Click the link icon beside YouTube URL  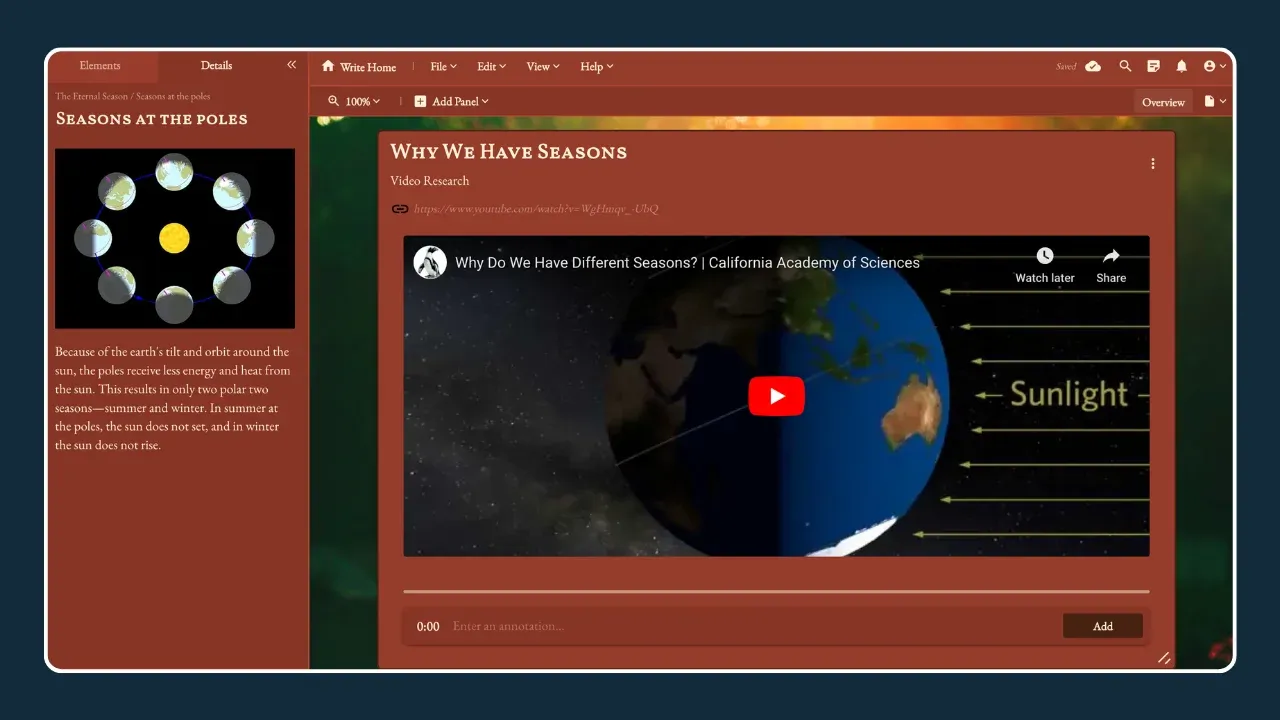tap(400, 209)
